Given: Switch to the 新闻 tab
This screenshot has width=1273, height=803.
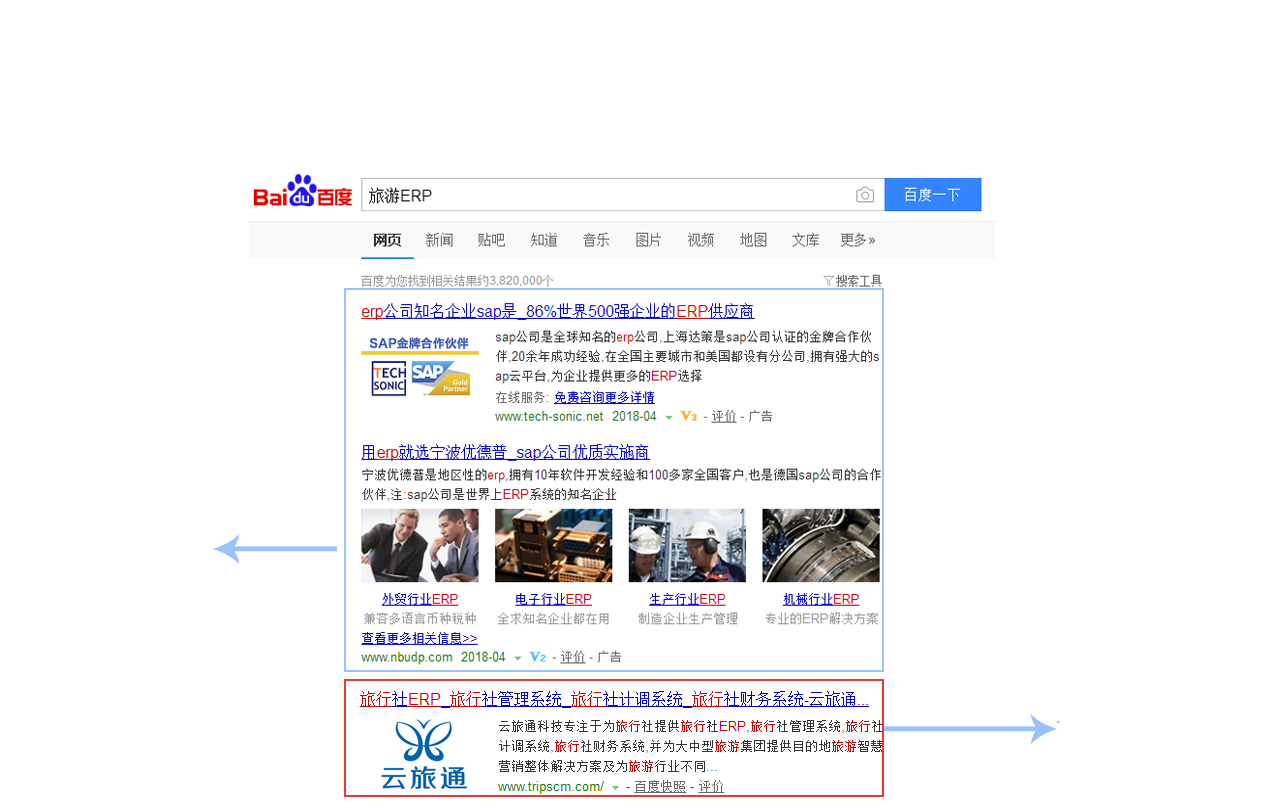Looking at the screenshot, I should pos(439,240).
